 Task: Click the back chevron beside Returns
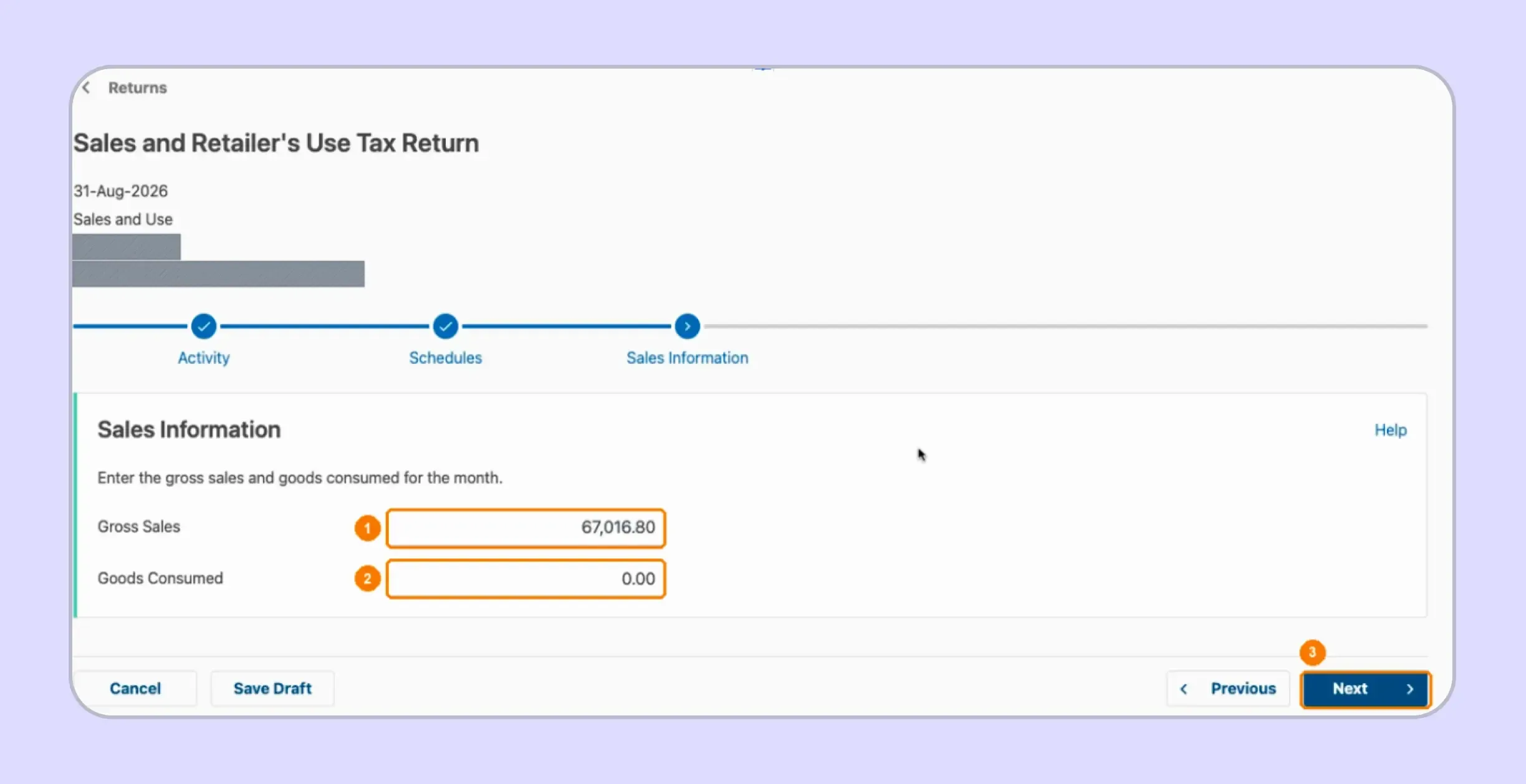(x=86, y=88)
